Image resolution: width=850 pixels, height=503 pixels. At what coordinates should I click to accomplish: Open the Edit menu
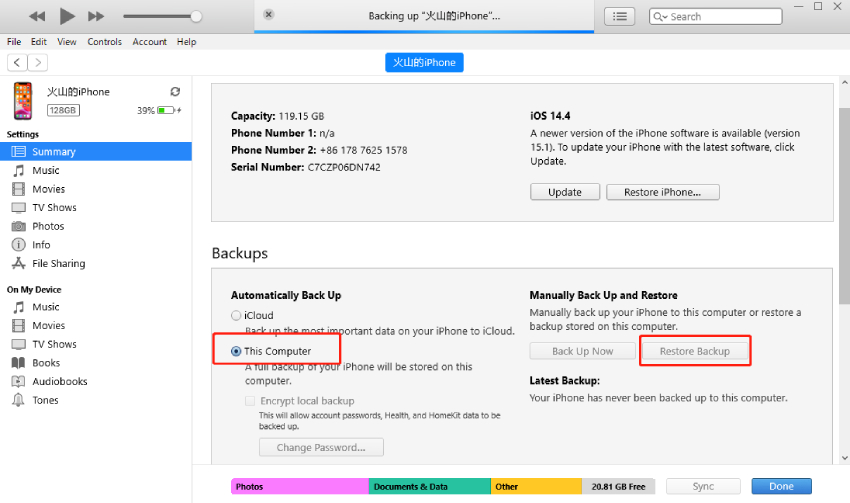pos(38,42)
